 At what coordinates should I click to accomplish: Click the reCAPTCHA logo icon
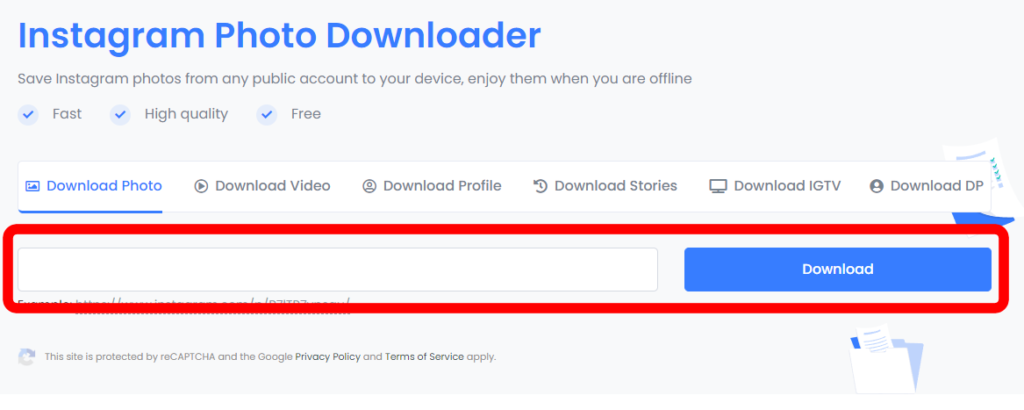27,357
